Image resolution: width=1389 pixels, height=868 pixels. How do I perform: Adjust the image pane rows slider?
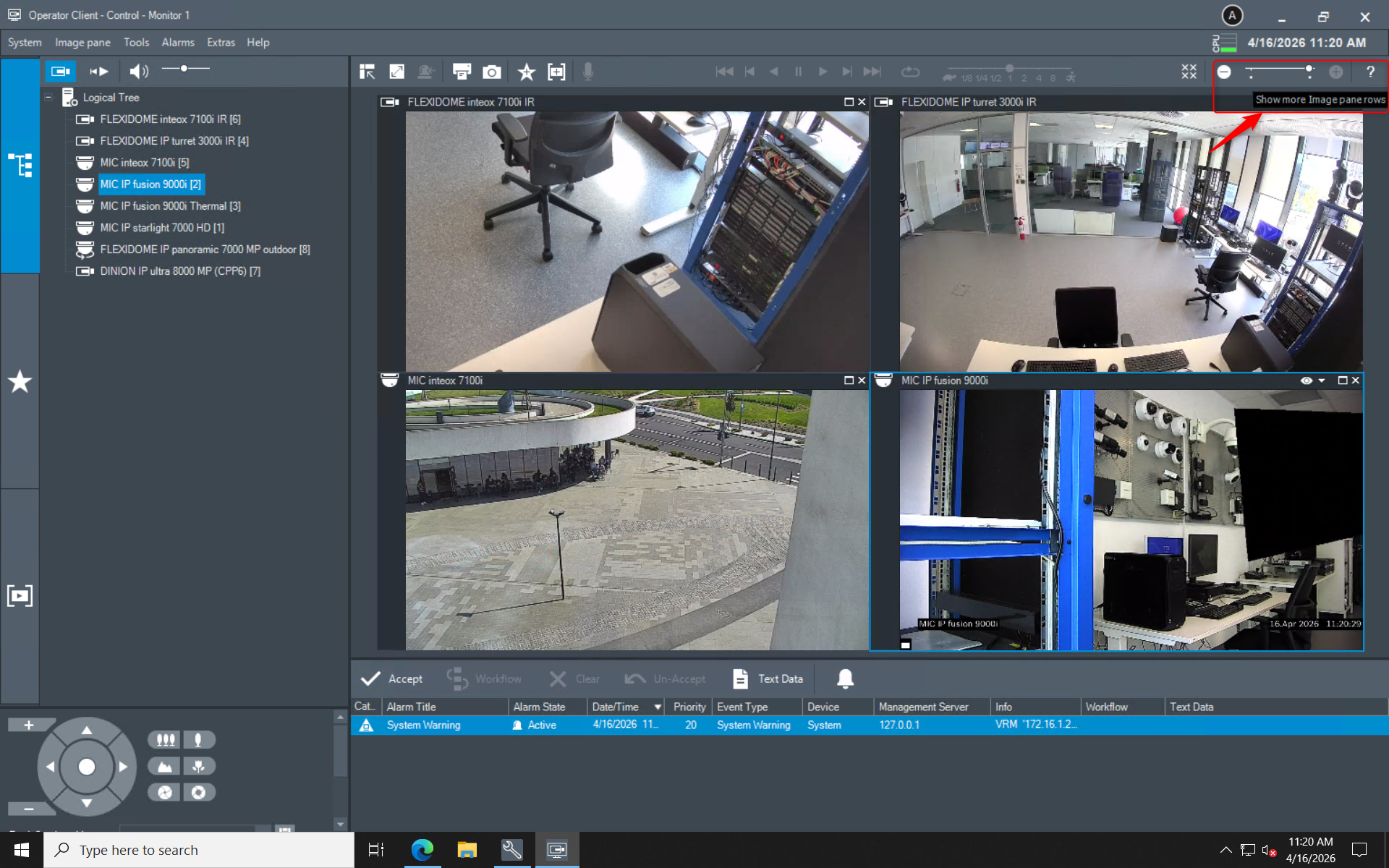click(x=1281, y=71)
